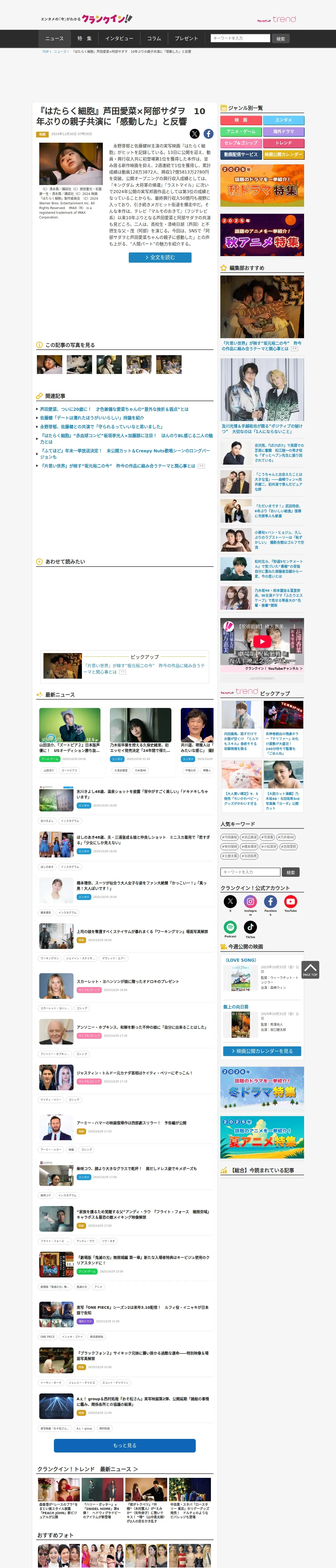Click the #乃木坂46 keyword tag
Screen dimensions: 336x1568
pos(286,837)
